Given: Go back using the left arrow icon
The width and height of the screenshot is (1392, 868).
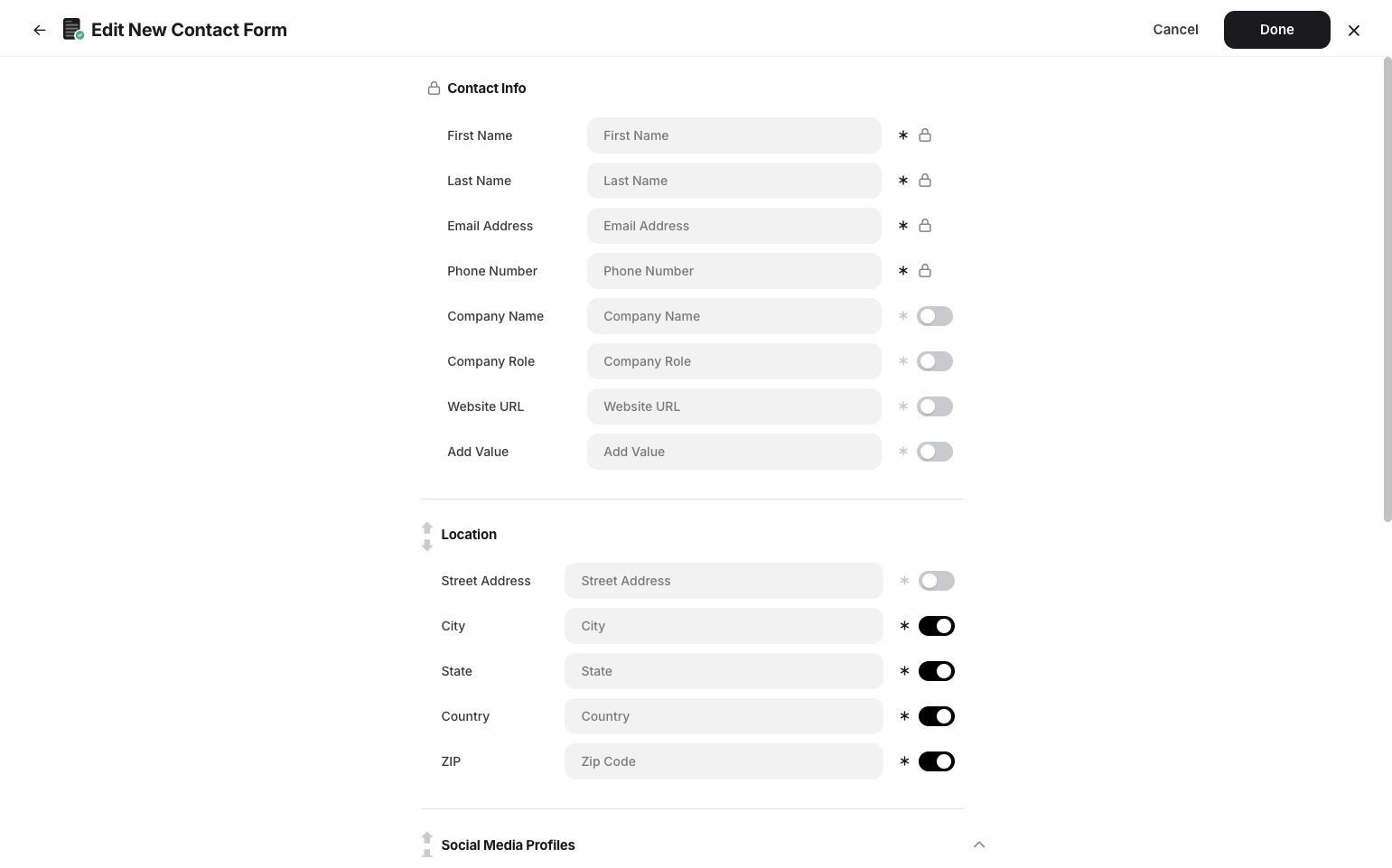Looking at the screenshot, I should (x=40, y=30).
